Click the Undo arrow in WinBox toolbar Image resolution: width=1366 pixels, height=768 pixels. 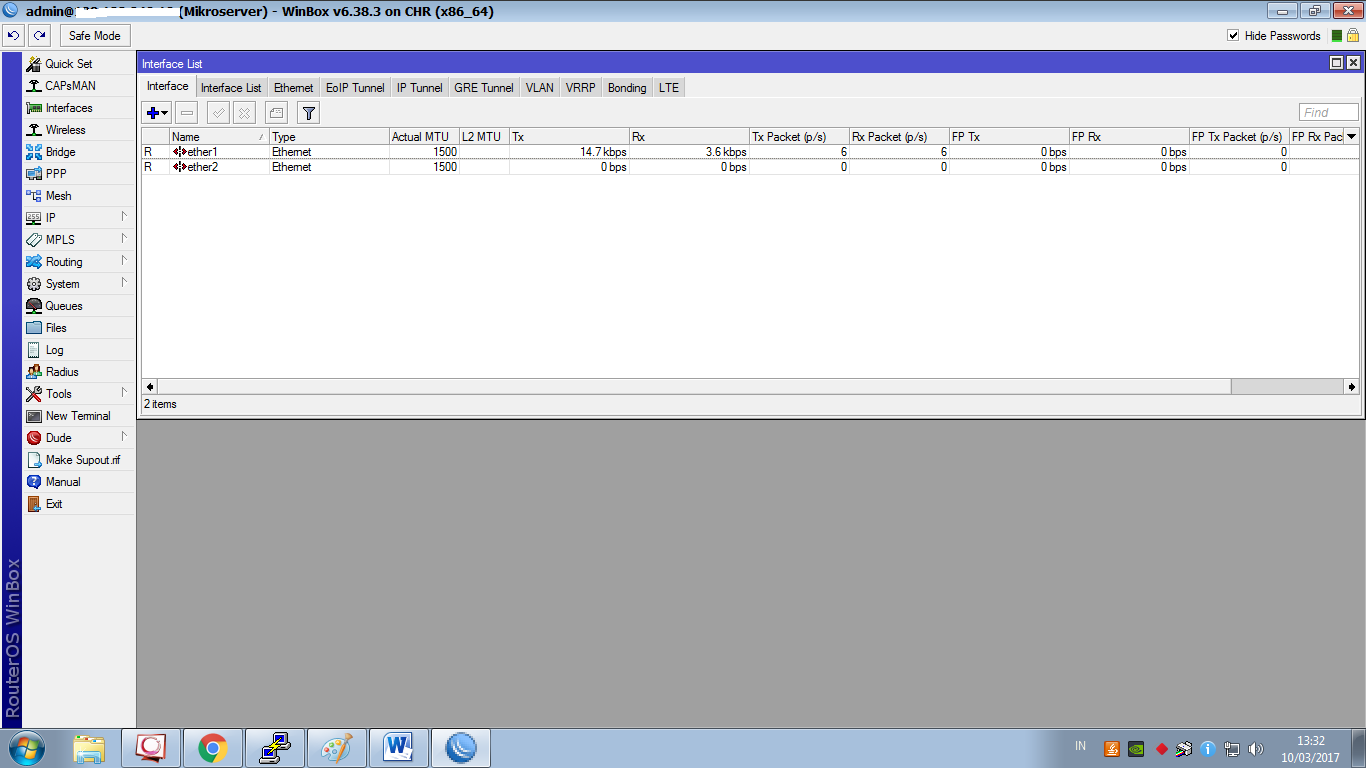tap(13, 35)
